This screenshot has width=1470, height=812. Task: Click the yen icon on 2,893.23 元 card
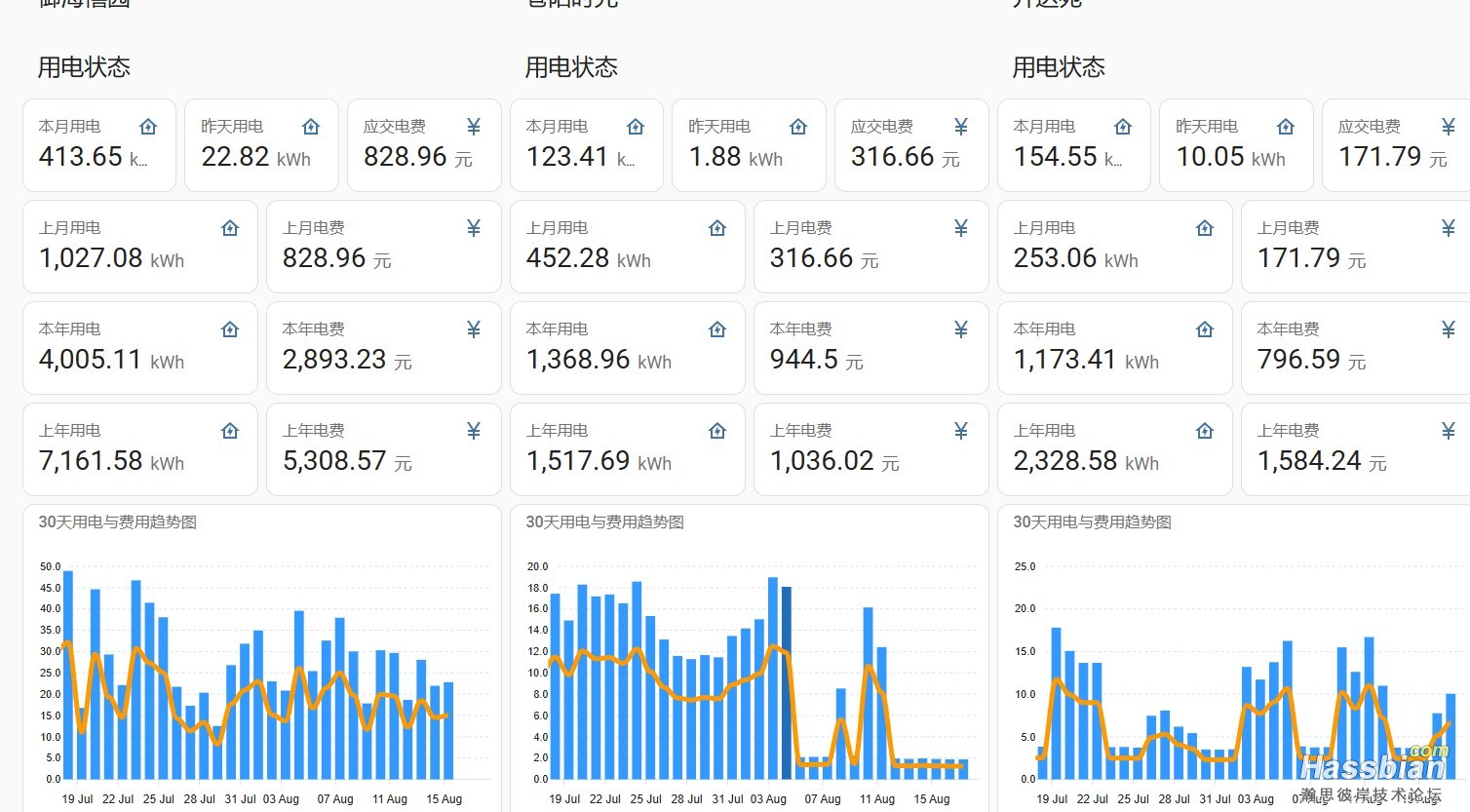coord(474,329)
